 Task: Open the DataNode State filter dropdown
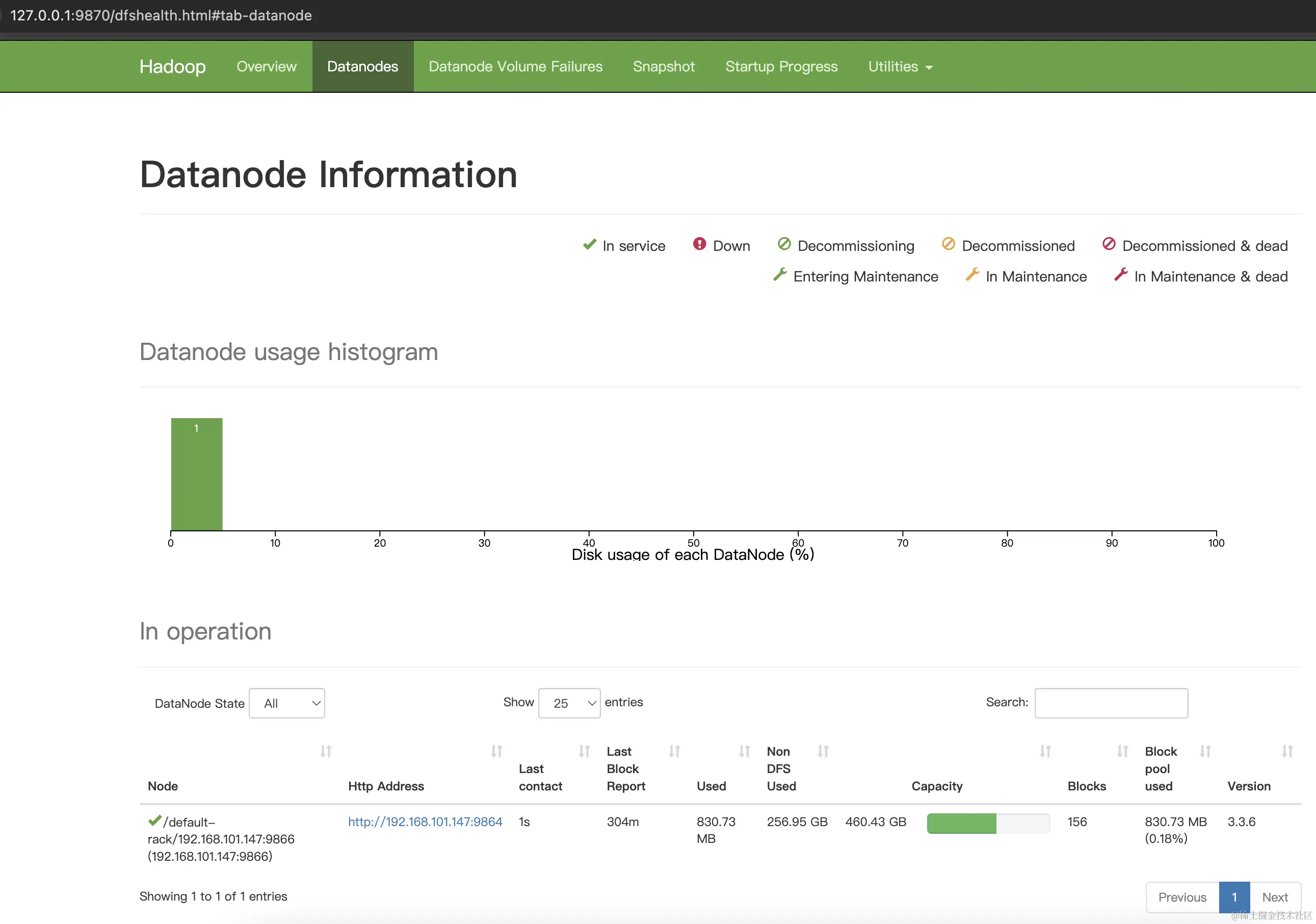[x=286, y=703]
